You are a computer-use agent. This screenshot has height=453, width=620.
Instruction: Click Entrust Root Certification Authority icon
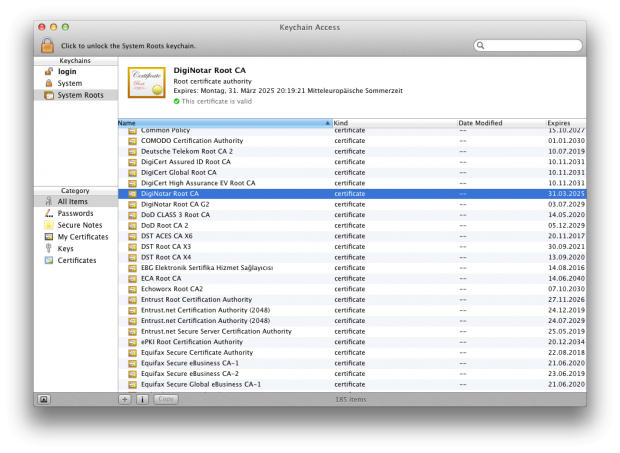(x=132, y=300)
